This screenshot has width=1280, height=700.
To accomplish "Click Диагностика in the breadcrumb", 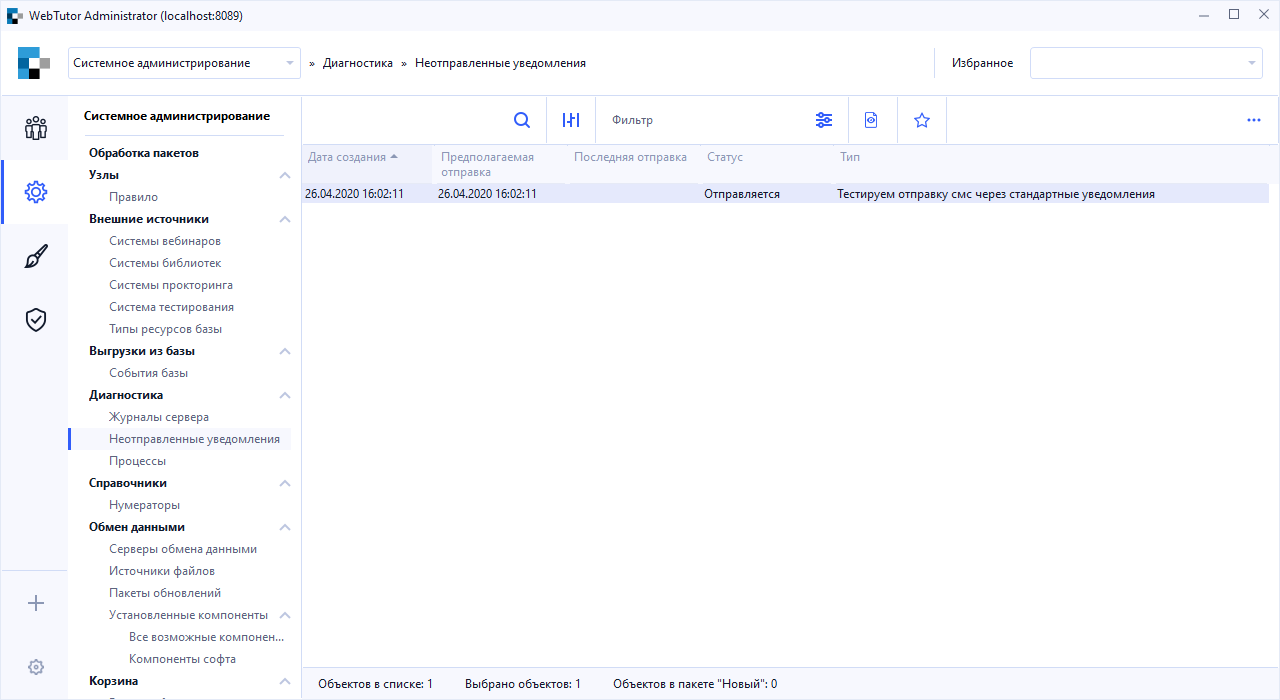I will [358, 63].
